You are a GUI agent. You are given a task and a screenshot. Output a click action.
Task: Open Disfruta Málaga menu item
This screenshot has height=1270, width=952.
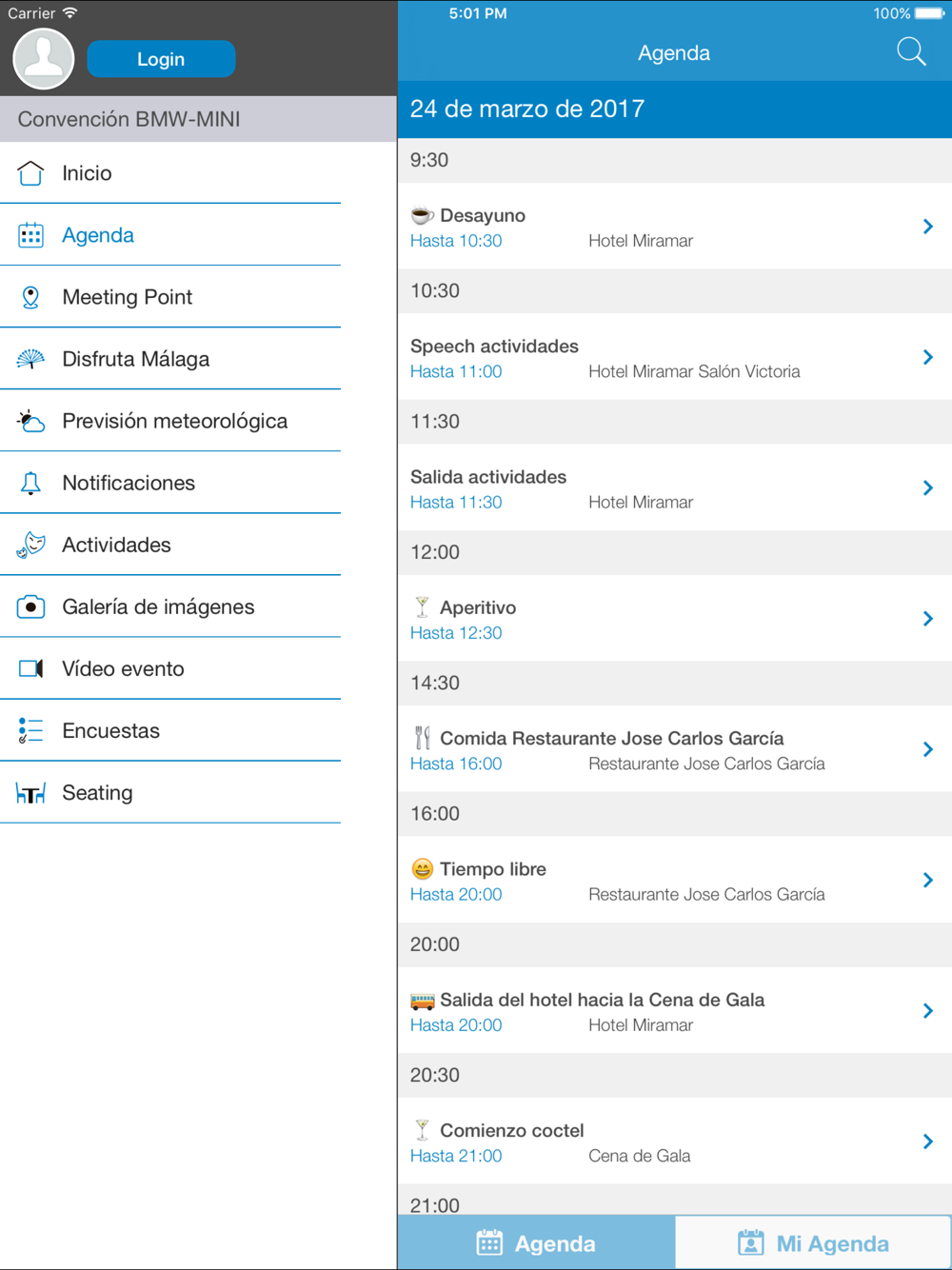[x=170, y=359]
